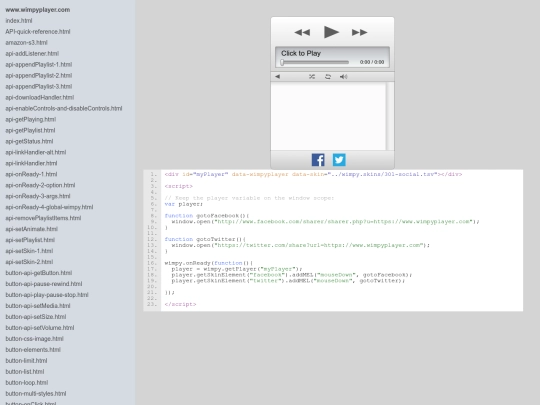Viewport: 540px width, 405px height.
Task: Open api-appendPlaylist-2.html
Action: [x=39, y=75]
